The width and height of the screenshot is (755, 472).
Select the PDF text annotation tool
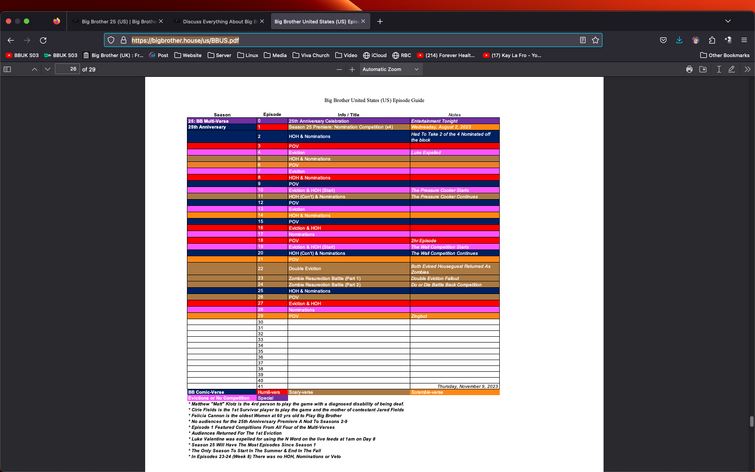[718, 69]
